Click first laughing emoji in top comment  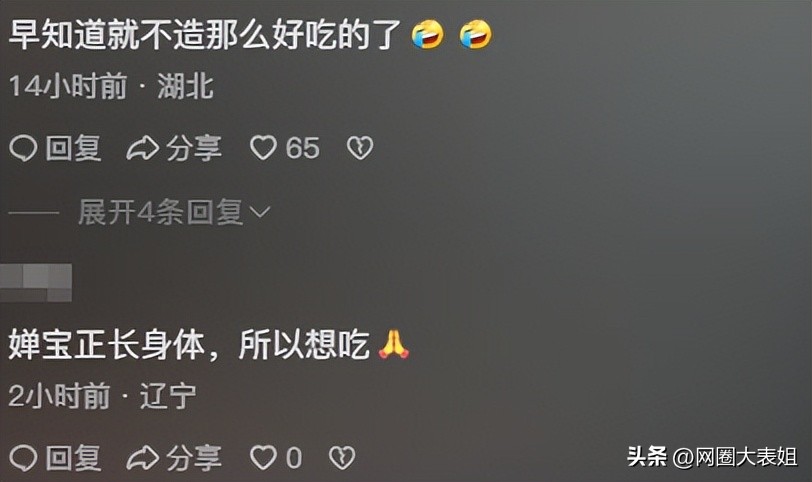(428, 35)
